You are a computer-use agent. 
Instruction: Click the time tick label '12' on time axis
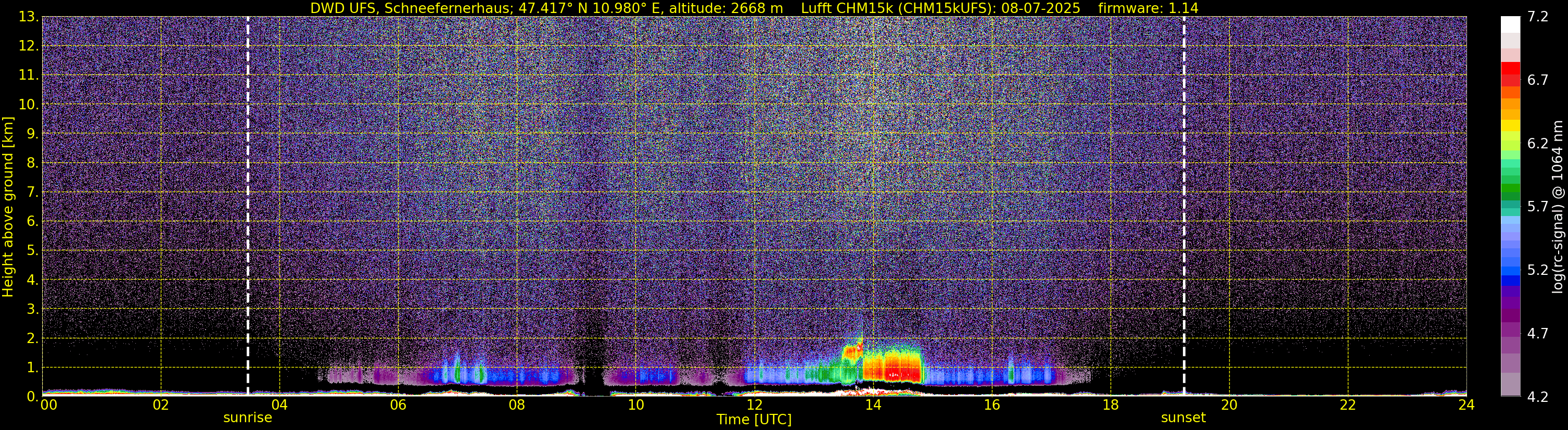(x=754, y=405)
